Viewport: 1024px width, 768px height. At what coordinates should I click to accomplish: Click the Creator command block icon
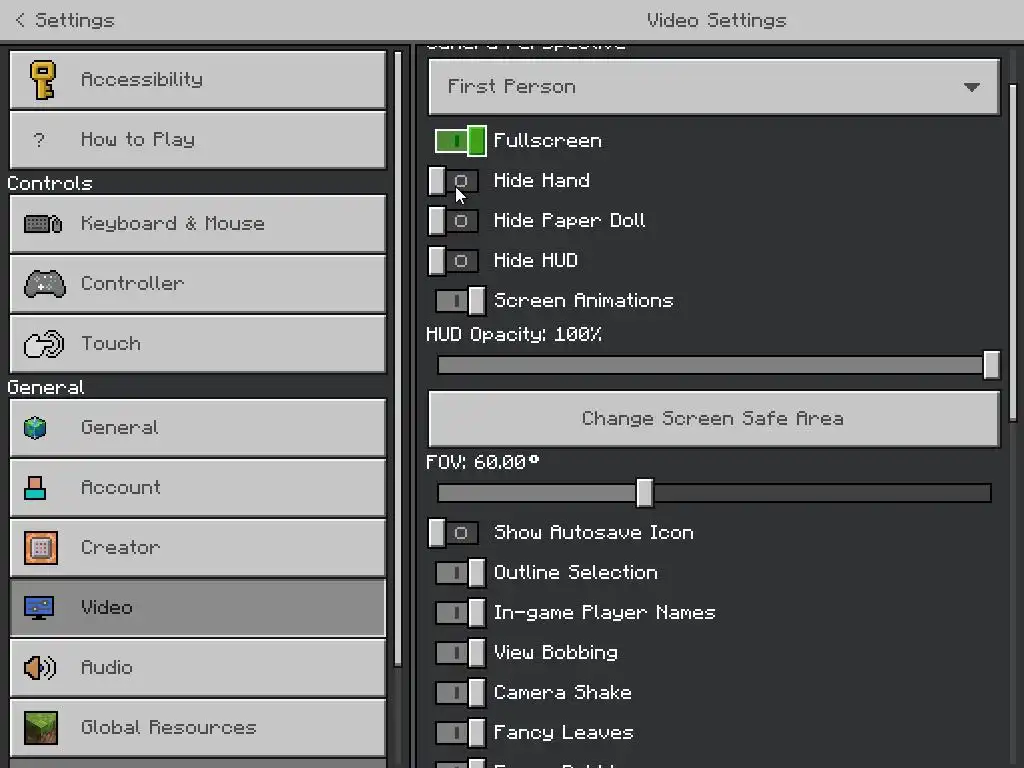(40, 547)
